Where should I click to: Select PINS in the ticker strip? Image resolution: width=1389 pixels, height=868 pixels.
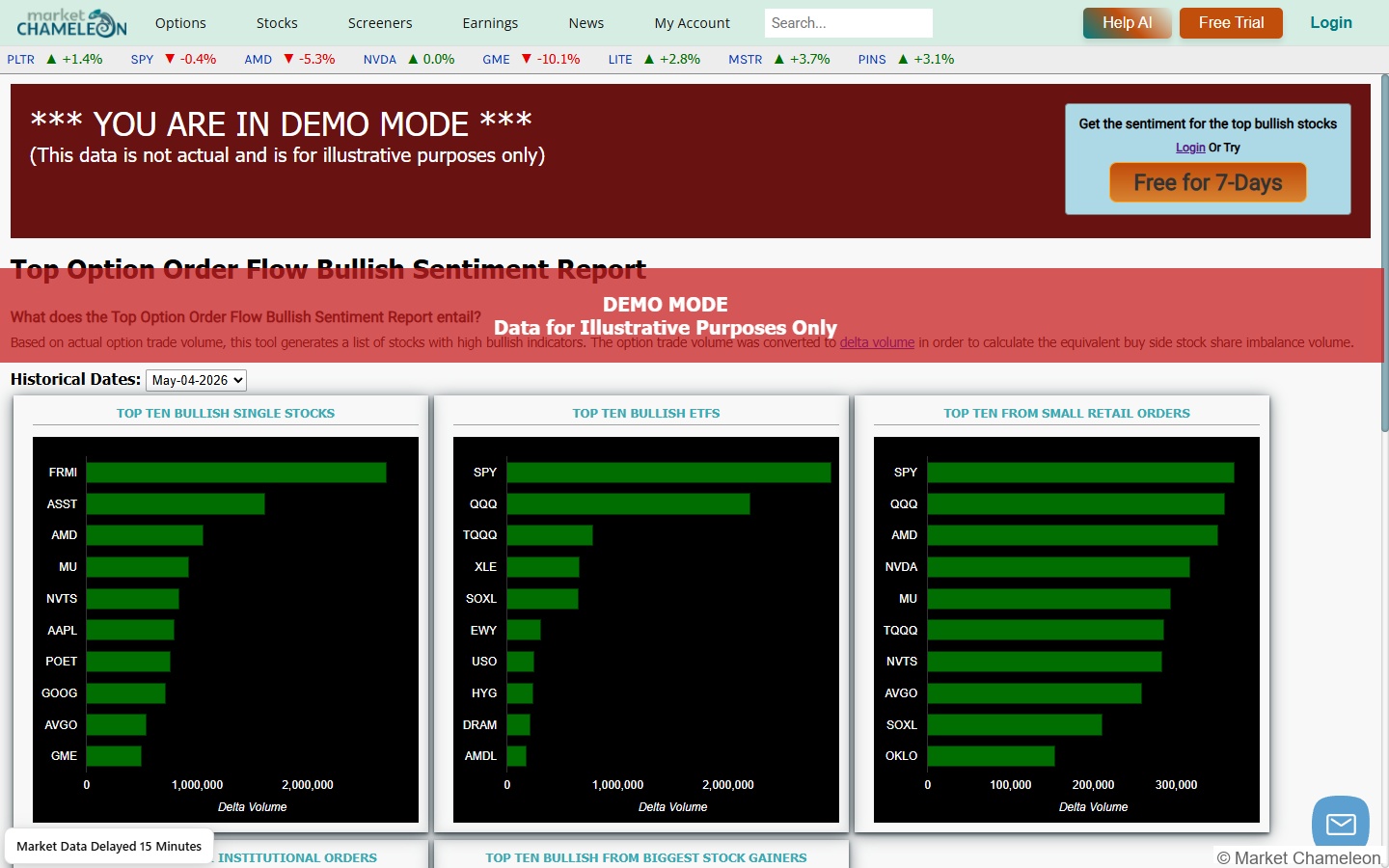coord(872,59)
